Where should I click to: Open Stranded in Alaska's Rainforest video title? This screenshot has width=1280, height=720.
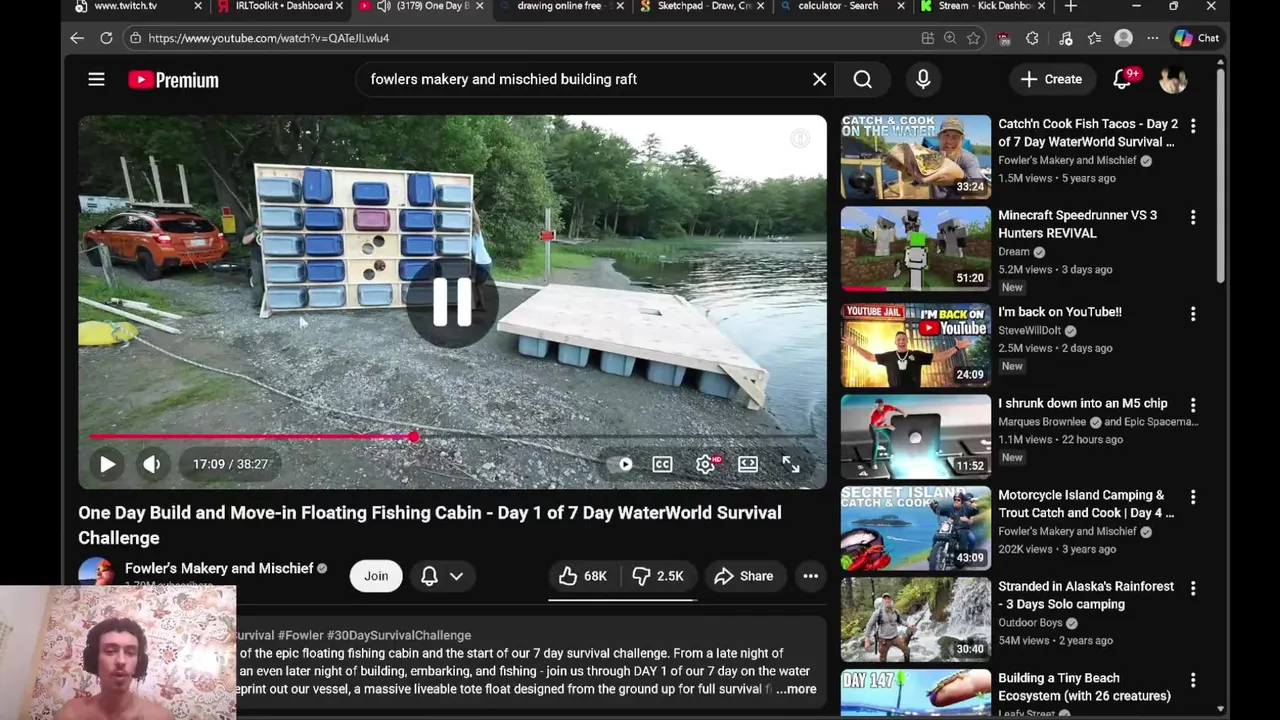click(x=1086, y=595)
